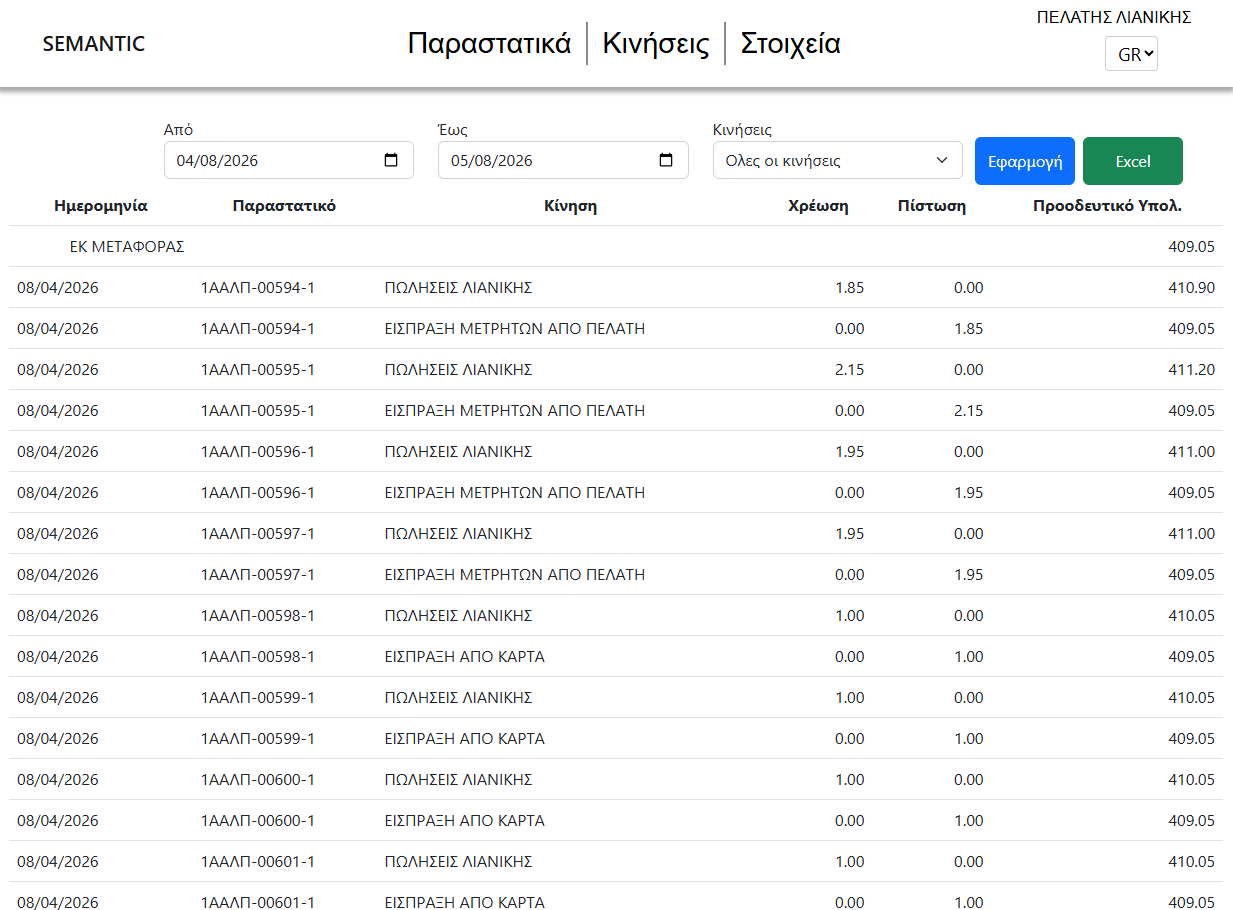Image resolution: width=1233 pixels, height=910 pixels.
Task: Click ΕΙΣΠΡΑΞΗ ΜΕΤΡΗΤΩΝ ΑΠΟ ΠΕΛΑΤΗ for 1ΑΑΛΠ-00597-1
Action: 515,574
